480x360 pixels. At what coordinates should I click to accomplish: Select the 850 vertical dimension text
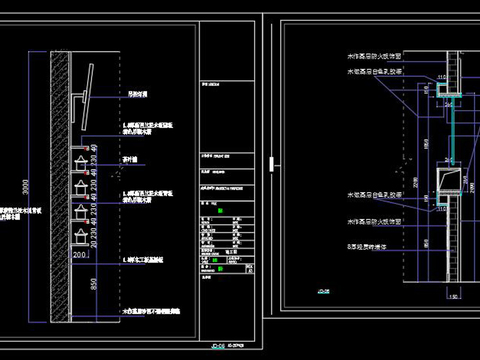click(94, 284)
